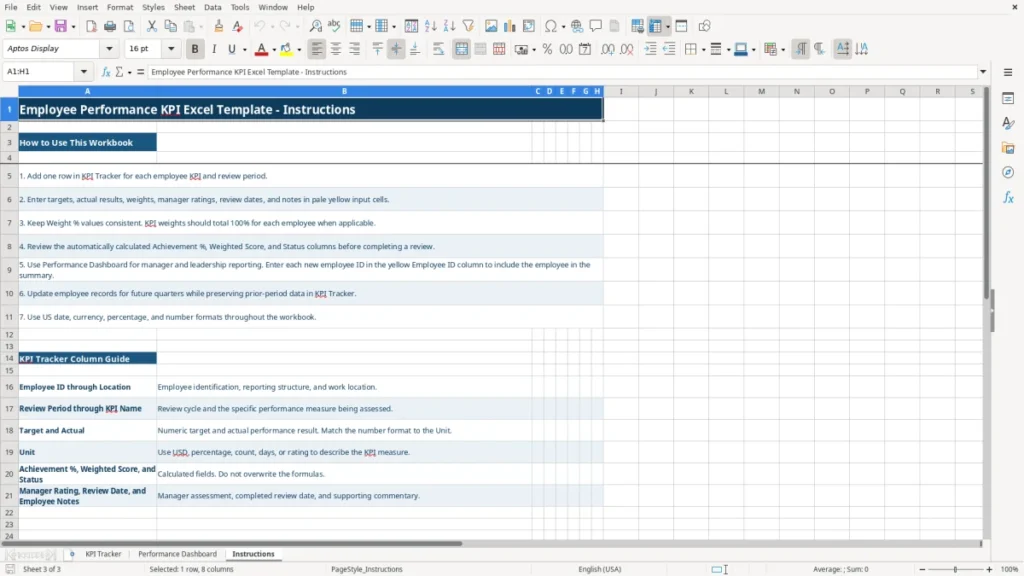Open special character dropdown arrow
1024x576 pixels.
(x=563, y=27)
